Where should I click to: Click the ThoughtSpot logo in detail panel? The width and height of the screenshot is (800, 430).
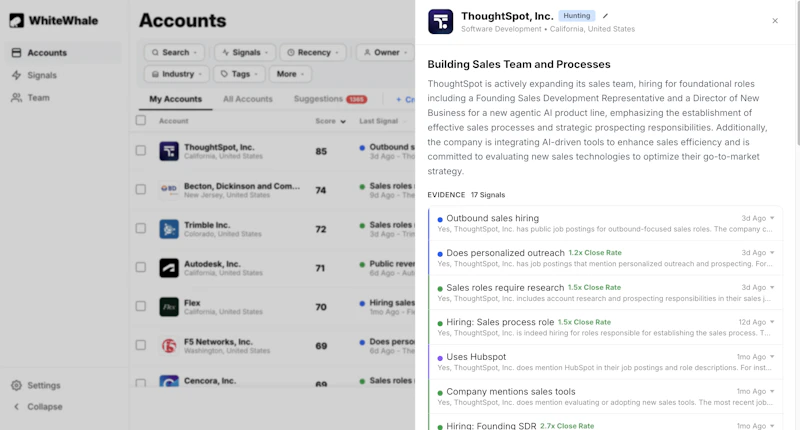(x=440, y=21)
